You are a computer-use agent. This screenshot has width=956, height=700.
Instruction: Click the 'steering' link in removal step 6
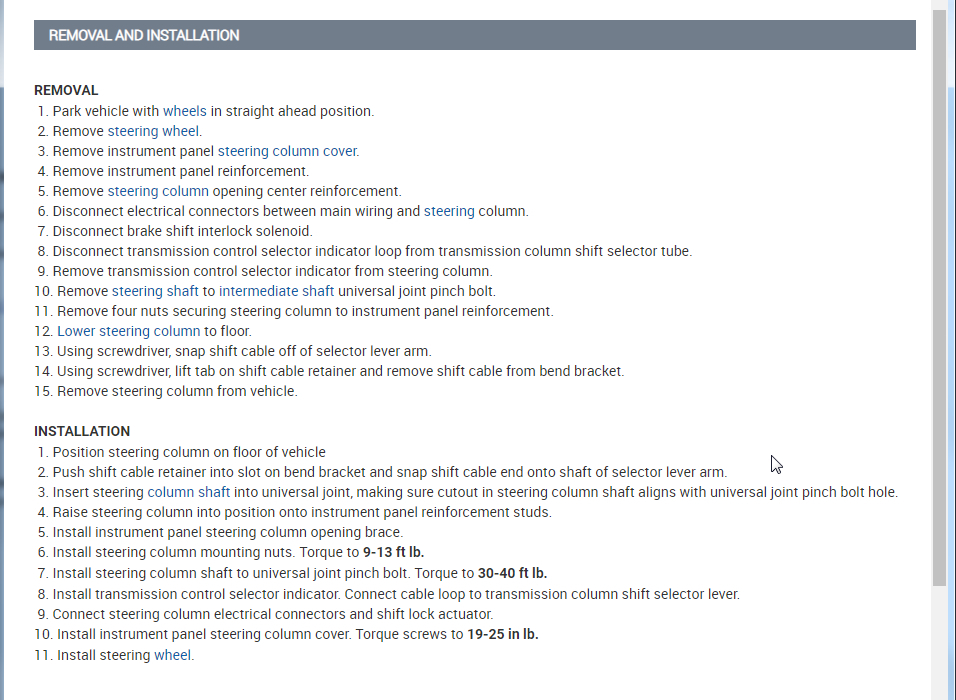[449, 211]
